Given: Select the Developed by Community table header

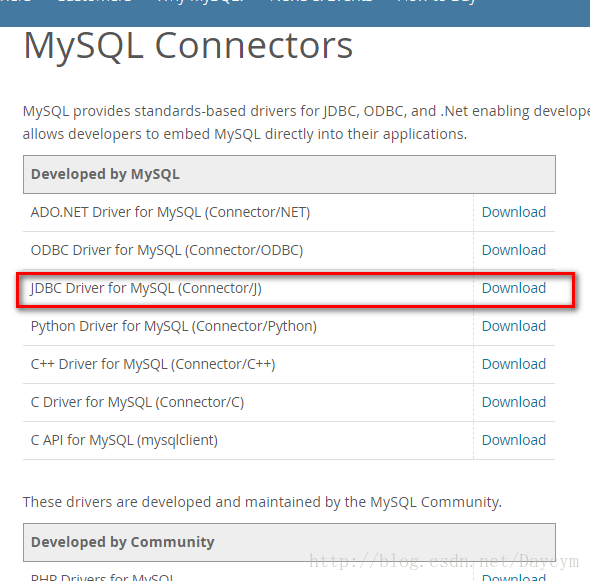Looking at the screenshot, I should tap(289, 542).
